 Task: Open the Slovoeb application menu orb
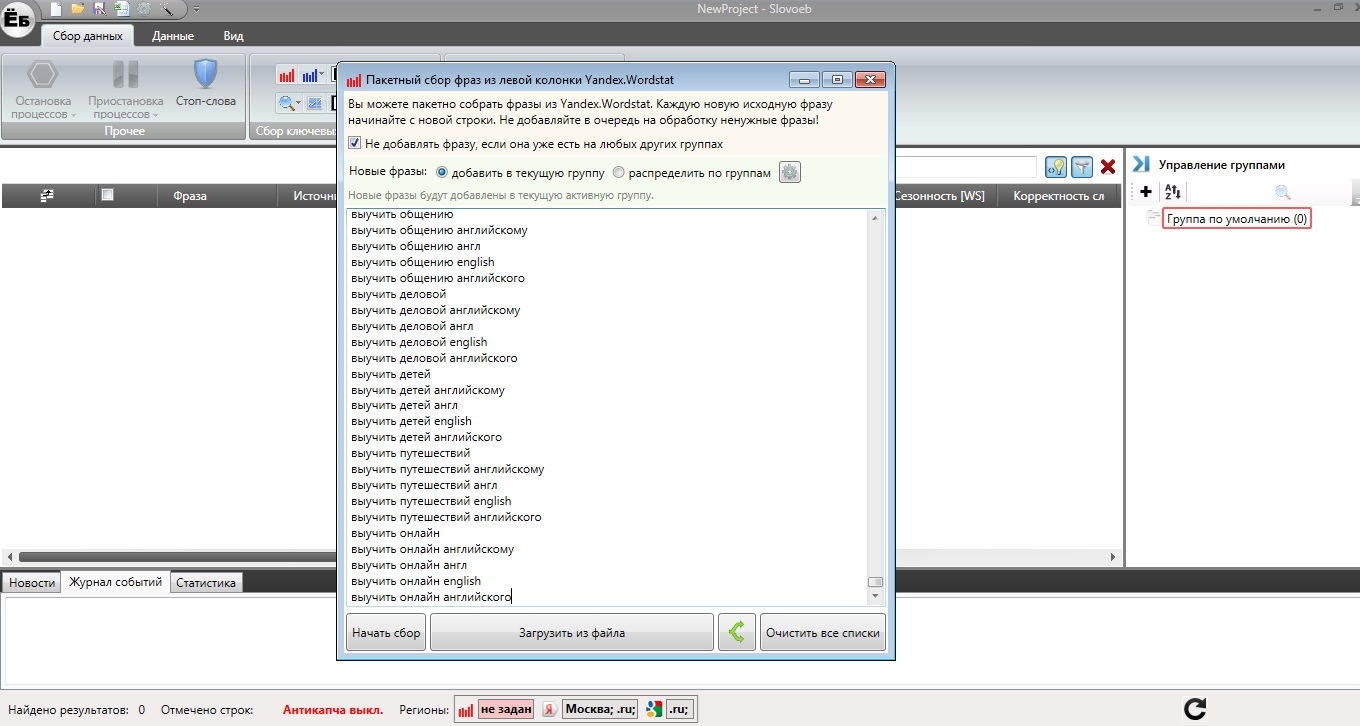pyautogui.click(x=19, y=20)
